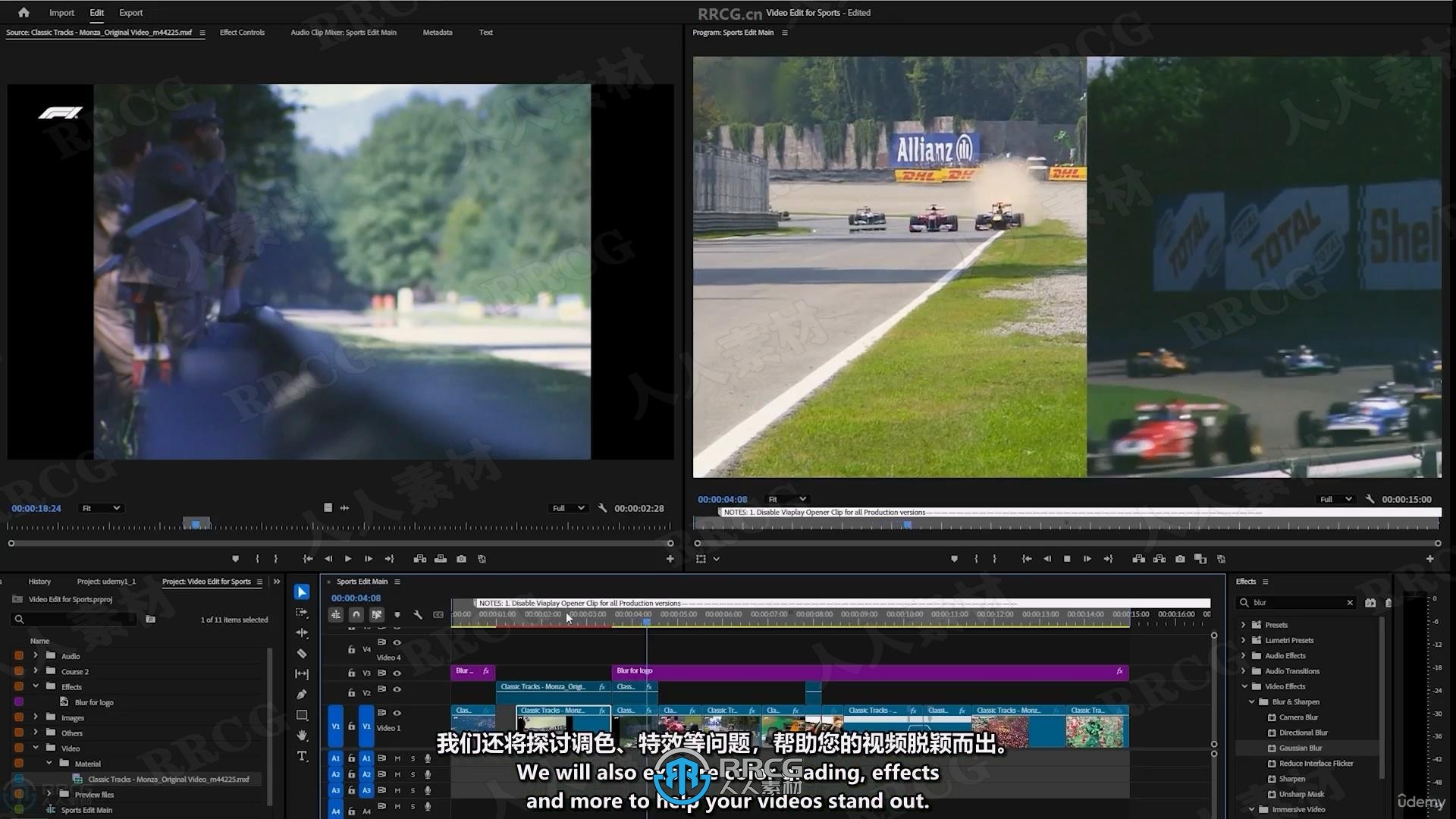The width and height of the screenshot is (1456, 819).
Task: Click Lift button in Program monitor
Action: 1138,559
